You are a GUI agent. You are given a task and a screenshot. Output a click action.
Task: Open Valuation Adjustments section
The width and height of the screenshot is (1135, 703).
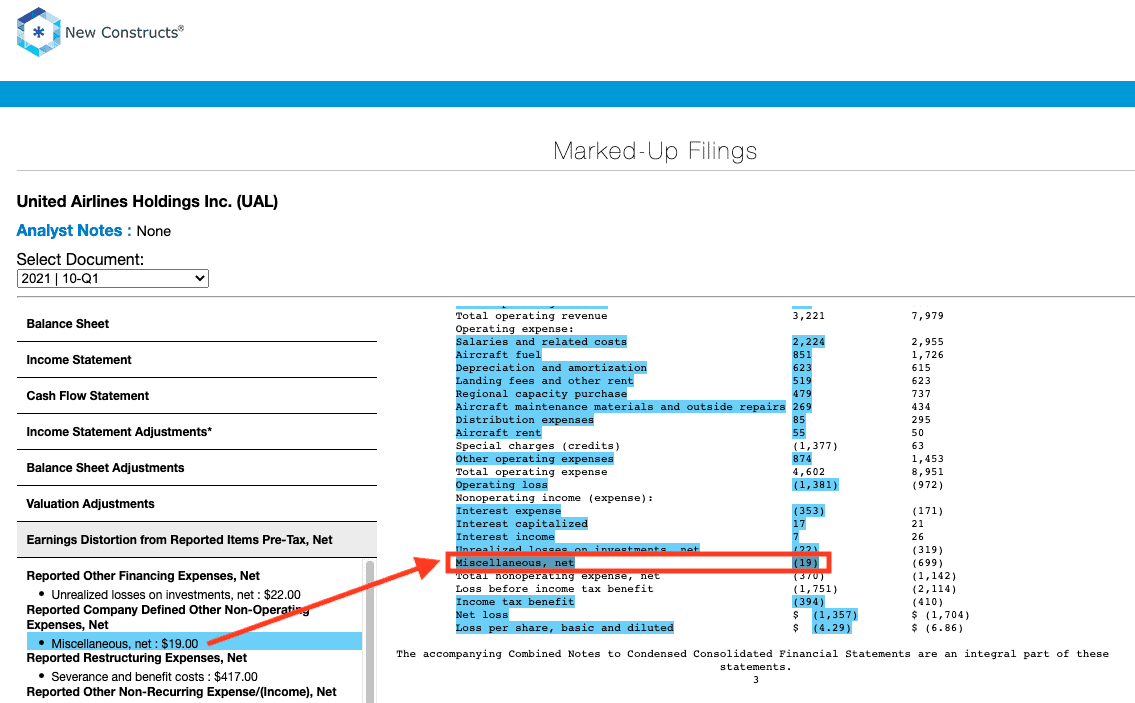coord(197,504)
